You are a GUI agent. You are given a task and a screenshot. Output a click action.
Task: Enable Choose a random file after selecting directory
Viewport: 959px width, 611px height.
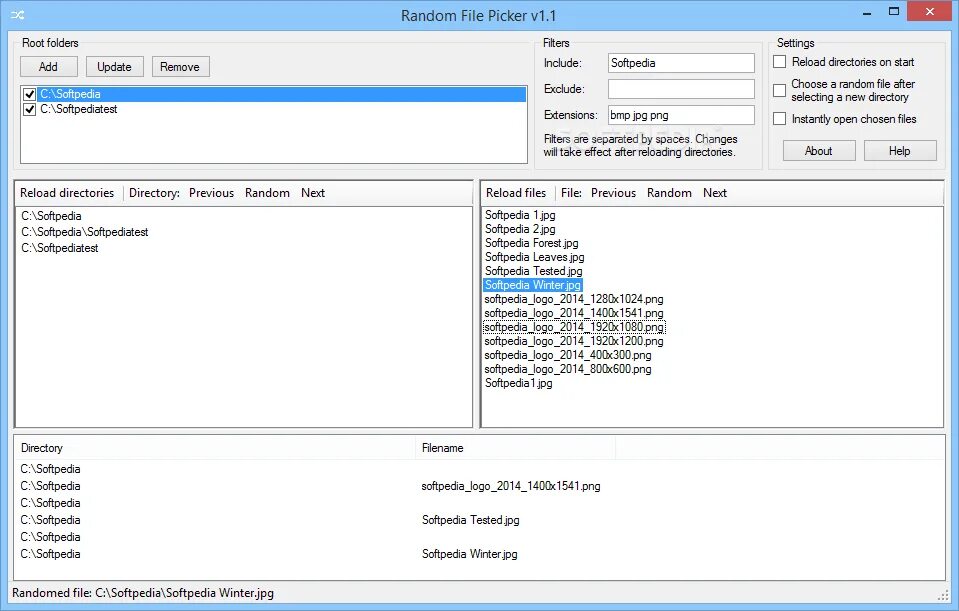coord(780,91)
